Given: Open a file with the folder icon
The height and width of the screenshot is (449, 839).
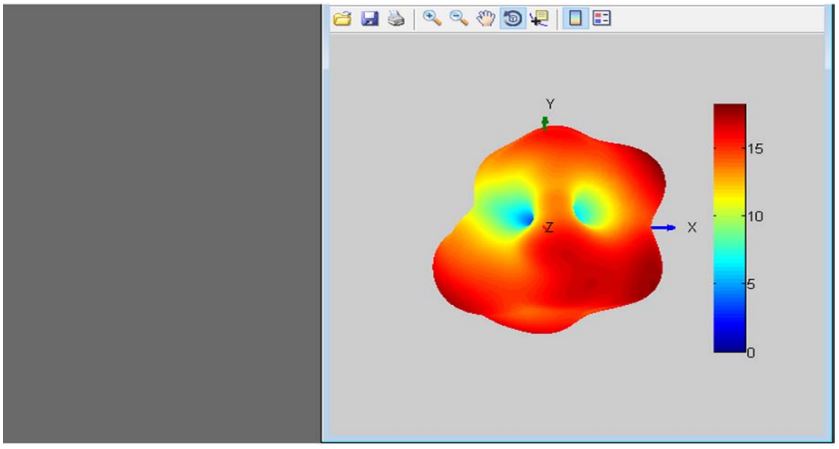Looking at the screenshot, I should pos(342,19).
